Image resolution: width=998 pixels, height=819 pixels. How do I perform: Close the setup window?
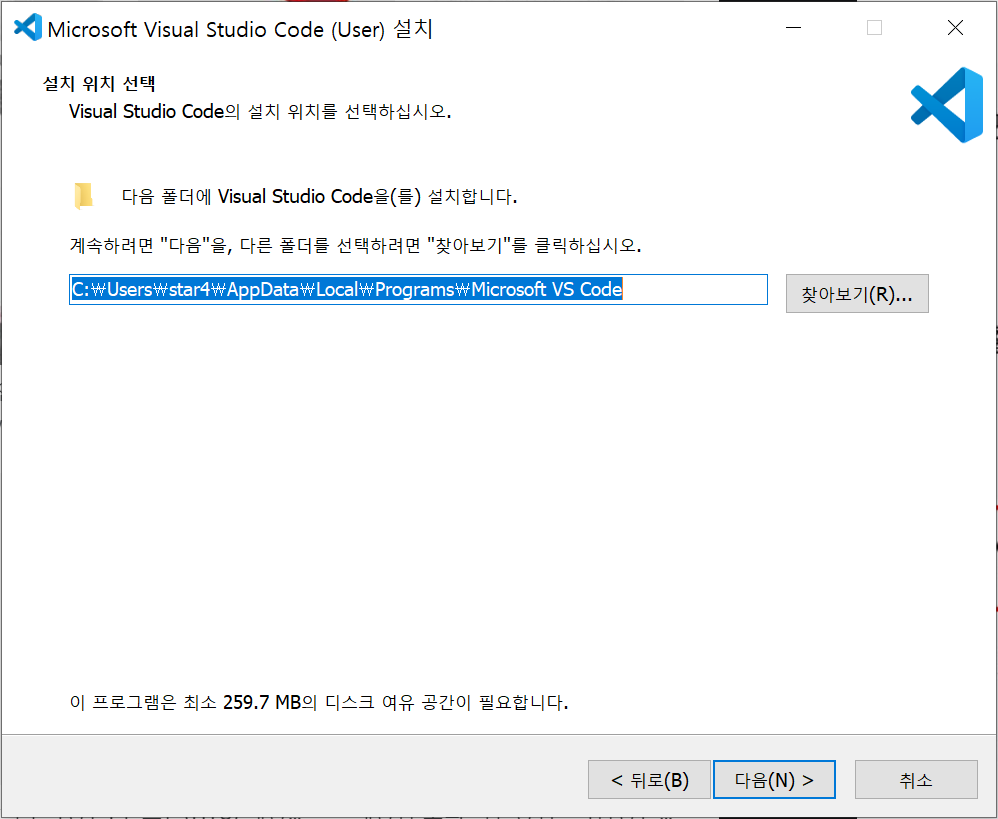955,28
